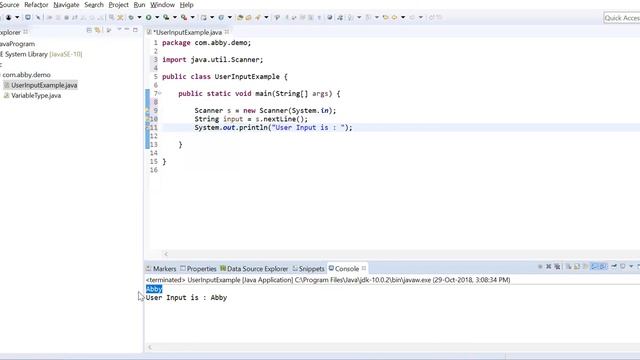Click the Display Selected Console icon

[623, 267]
